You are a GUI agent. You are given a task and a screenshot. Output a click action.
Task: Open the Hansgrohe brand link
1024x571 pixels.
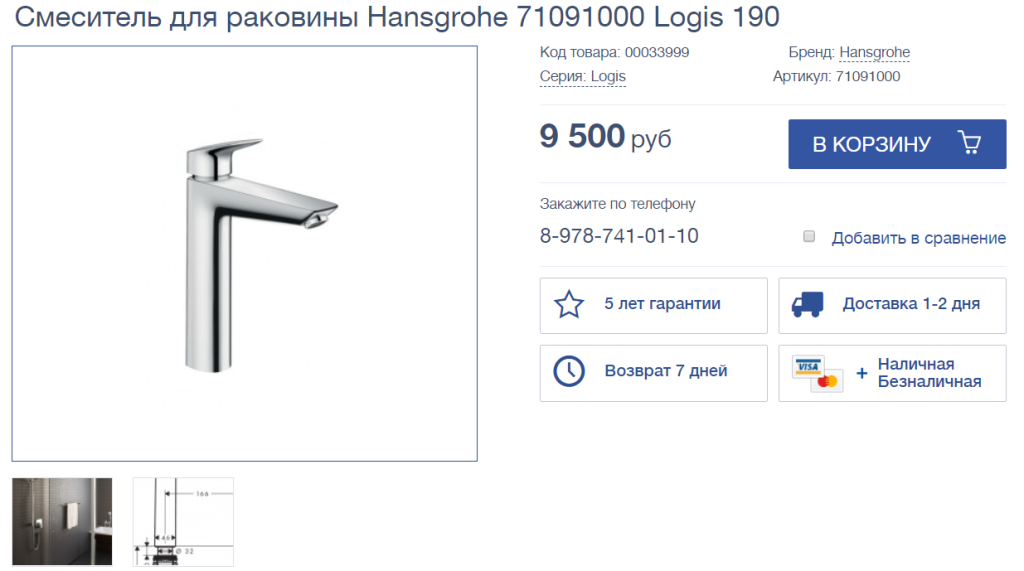pyautogui.click(x=874, y=52)
